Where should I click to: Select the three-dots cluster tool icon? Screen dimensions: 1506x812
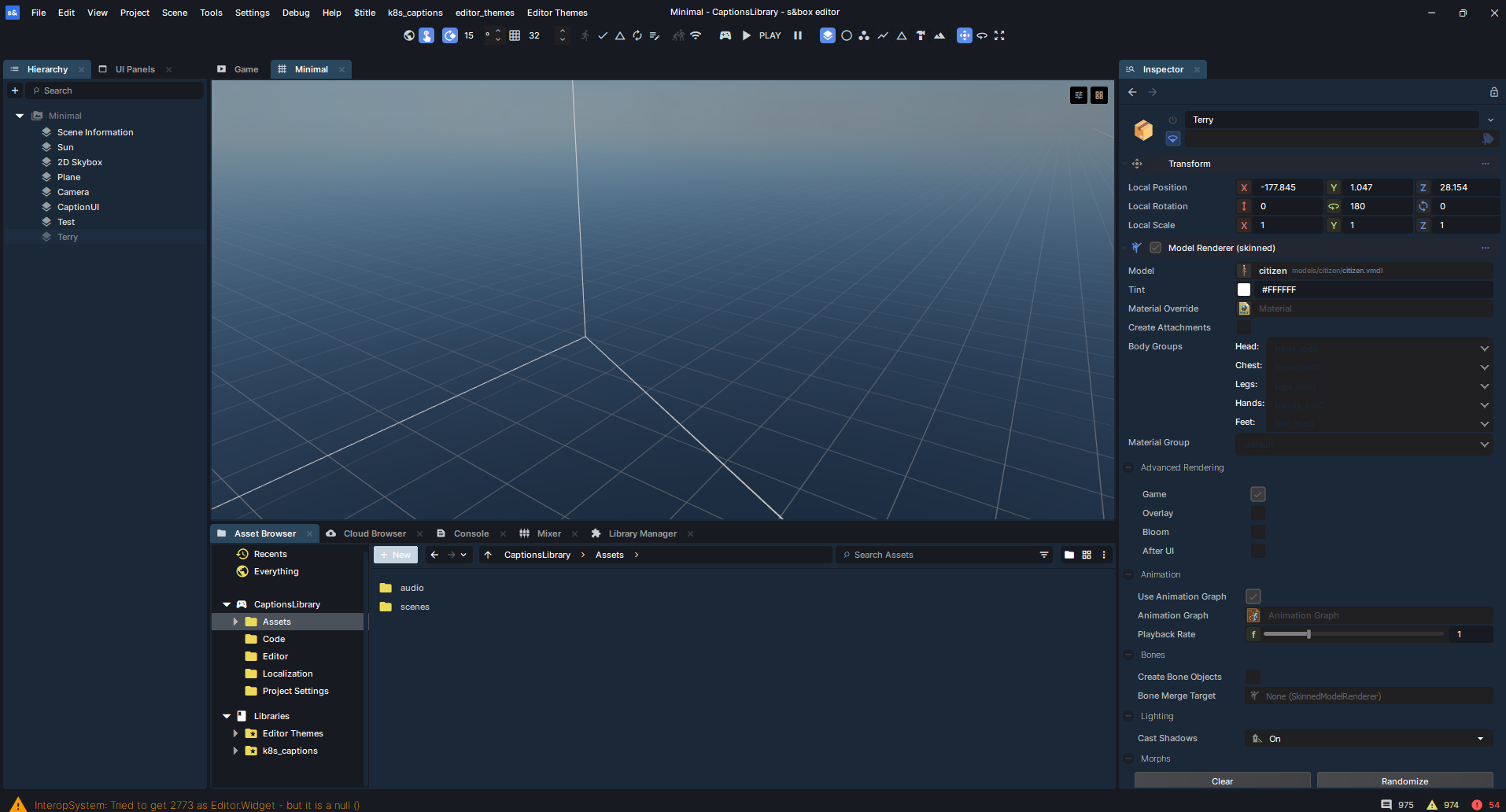[x=864, y=35]
